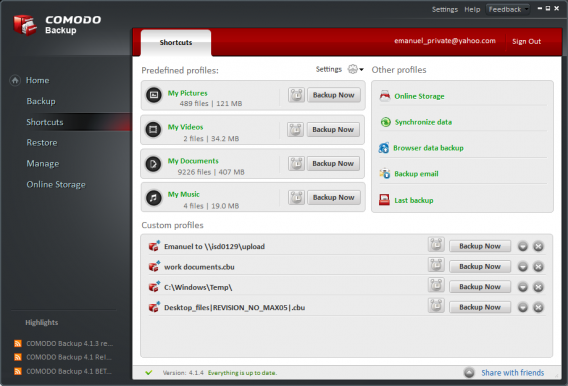Click Backup Now for My Videos
This screenshot has width=568, height=386.
[333, 130]
